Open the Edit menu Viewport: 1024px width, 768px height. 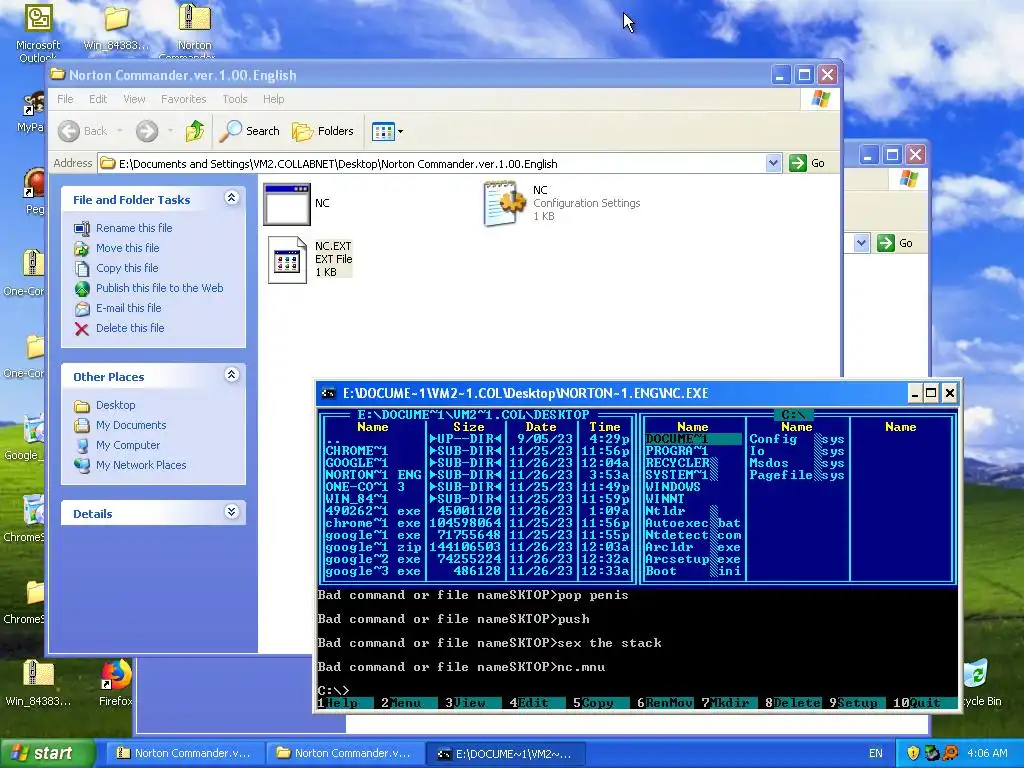98,99
